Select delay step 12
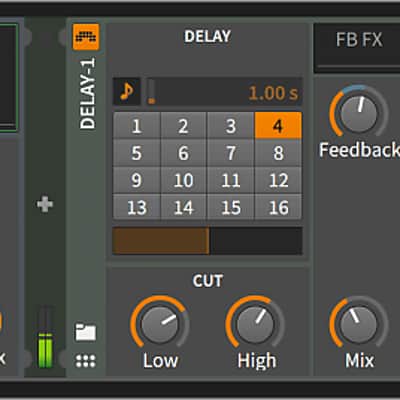 278,180
